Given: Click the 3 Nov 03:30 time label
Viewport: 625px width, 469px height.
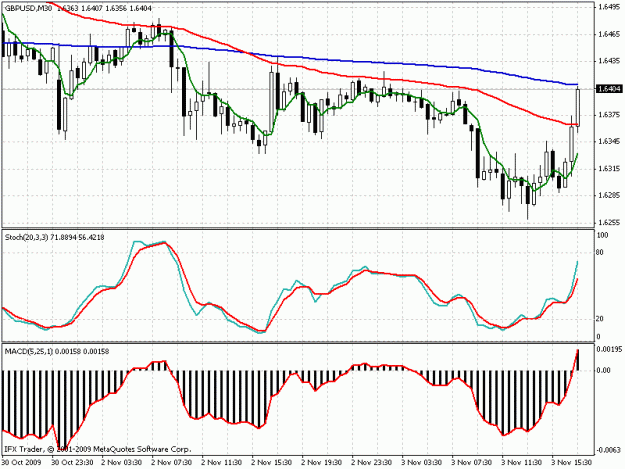Looking at the screenshot, I should point(422,463).
